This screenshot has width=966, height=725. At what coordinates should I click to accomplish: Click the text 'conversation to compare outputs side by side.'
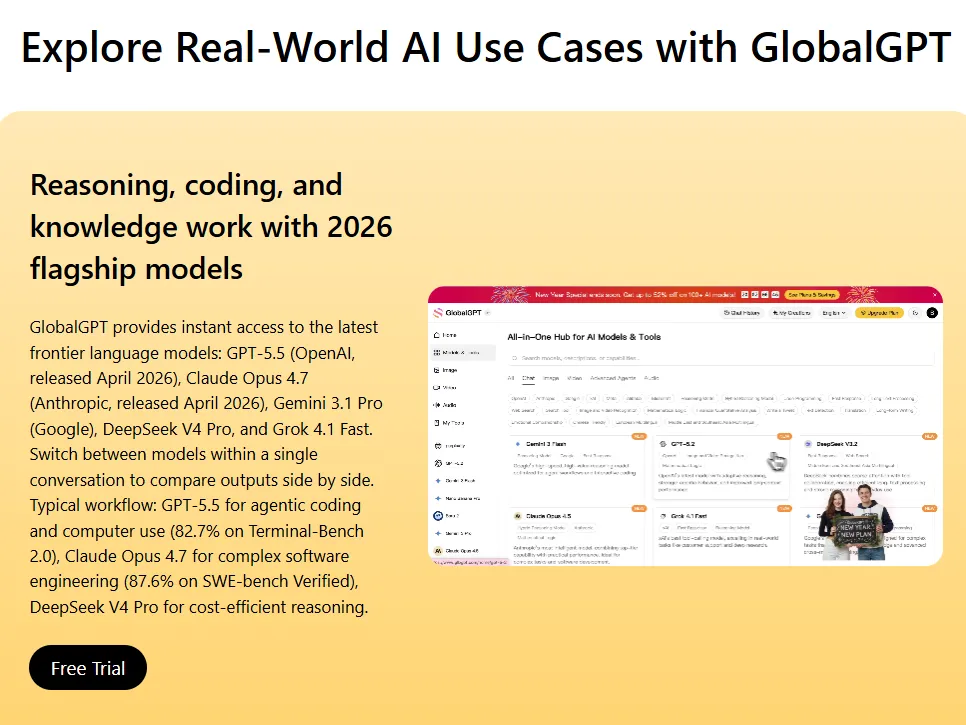coord(201,480)
